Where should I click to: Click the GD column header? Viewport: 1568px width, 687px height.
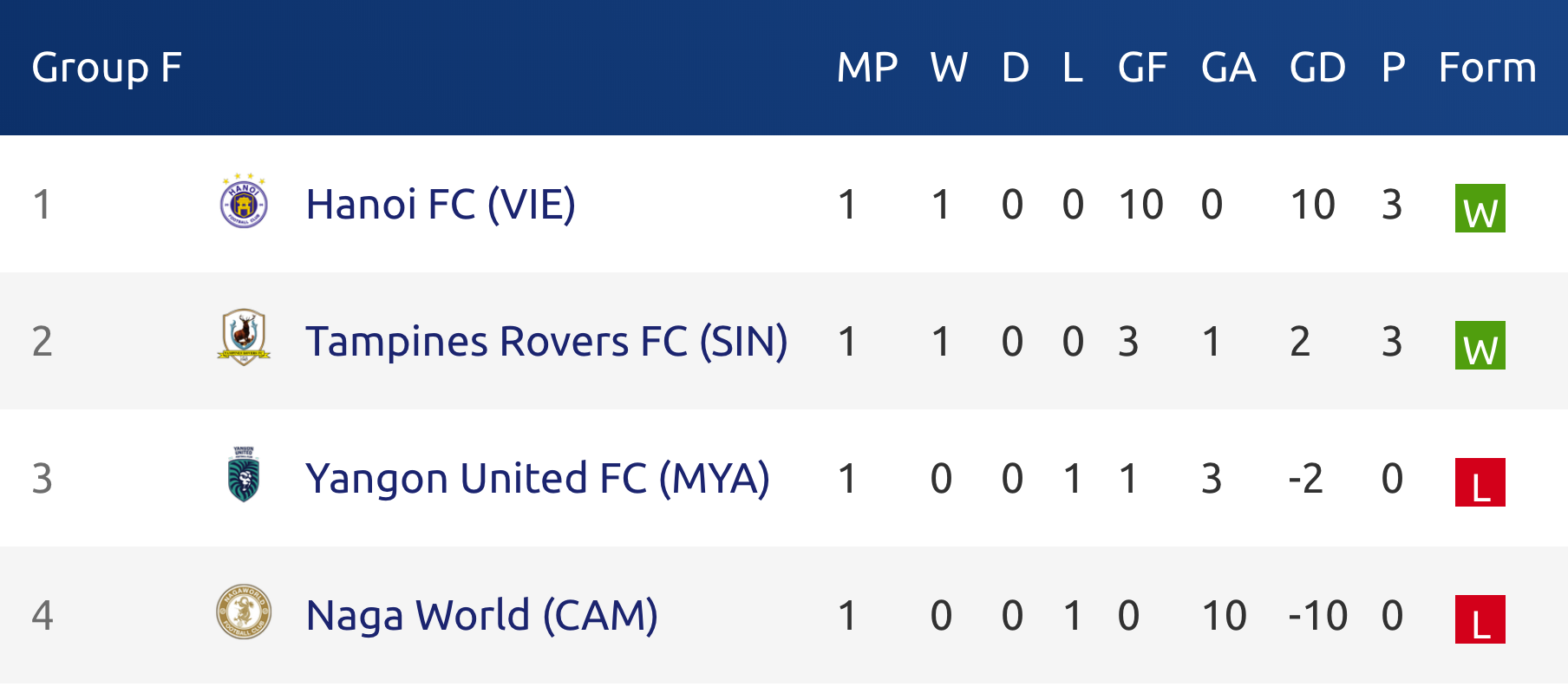(x=1317, y=68)
